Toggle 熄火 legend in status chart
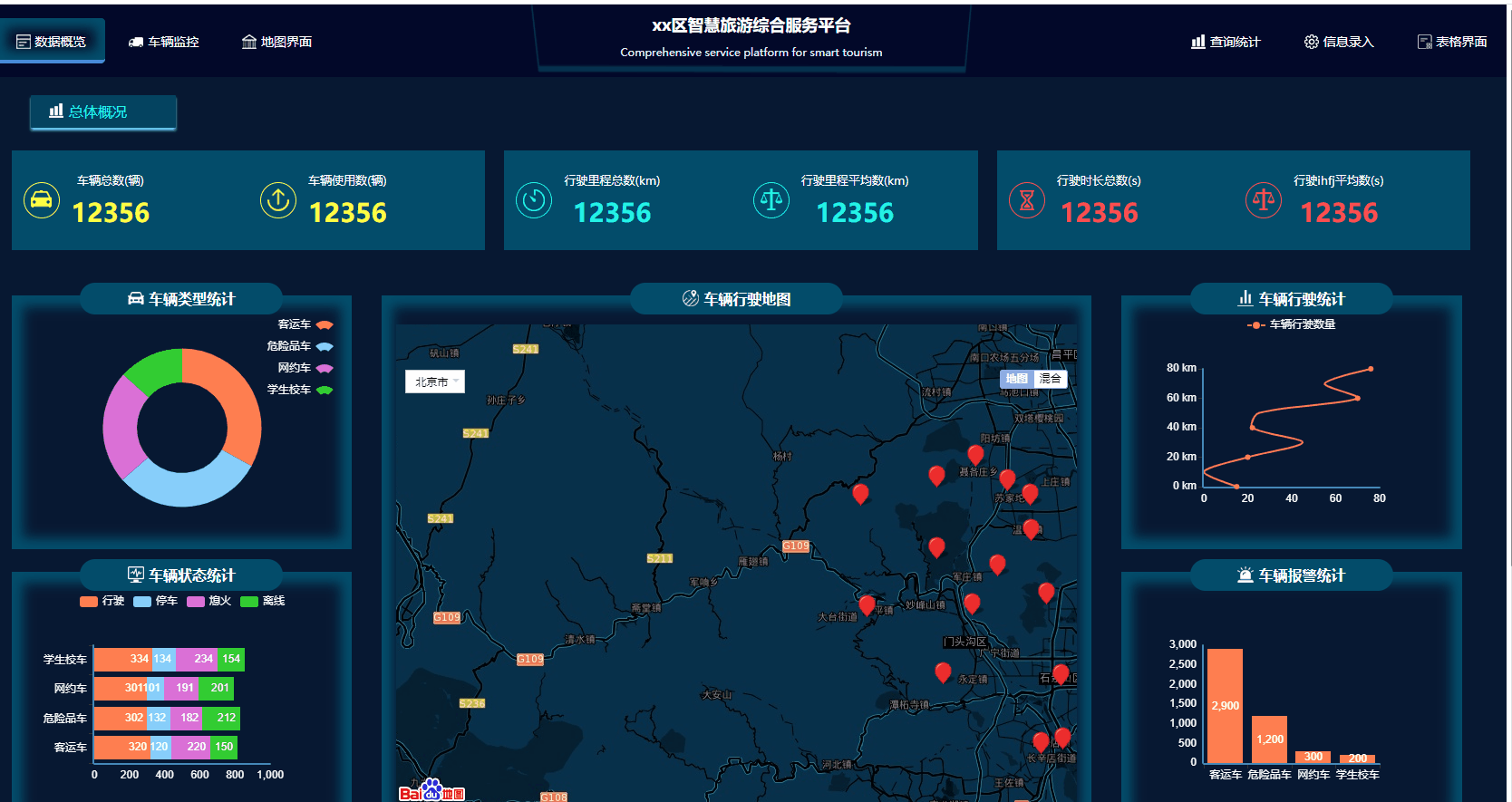The width and height of the screenshot is (1512, 802). click(x=209, y=601)
